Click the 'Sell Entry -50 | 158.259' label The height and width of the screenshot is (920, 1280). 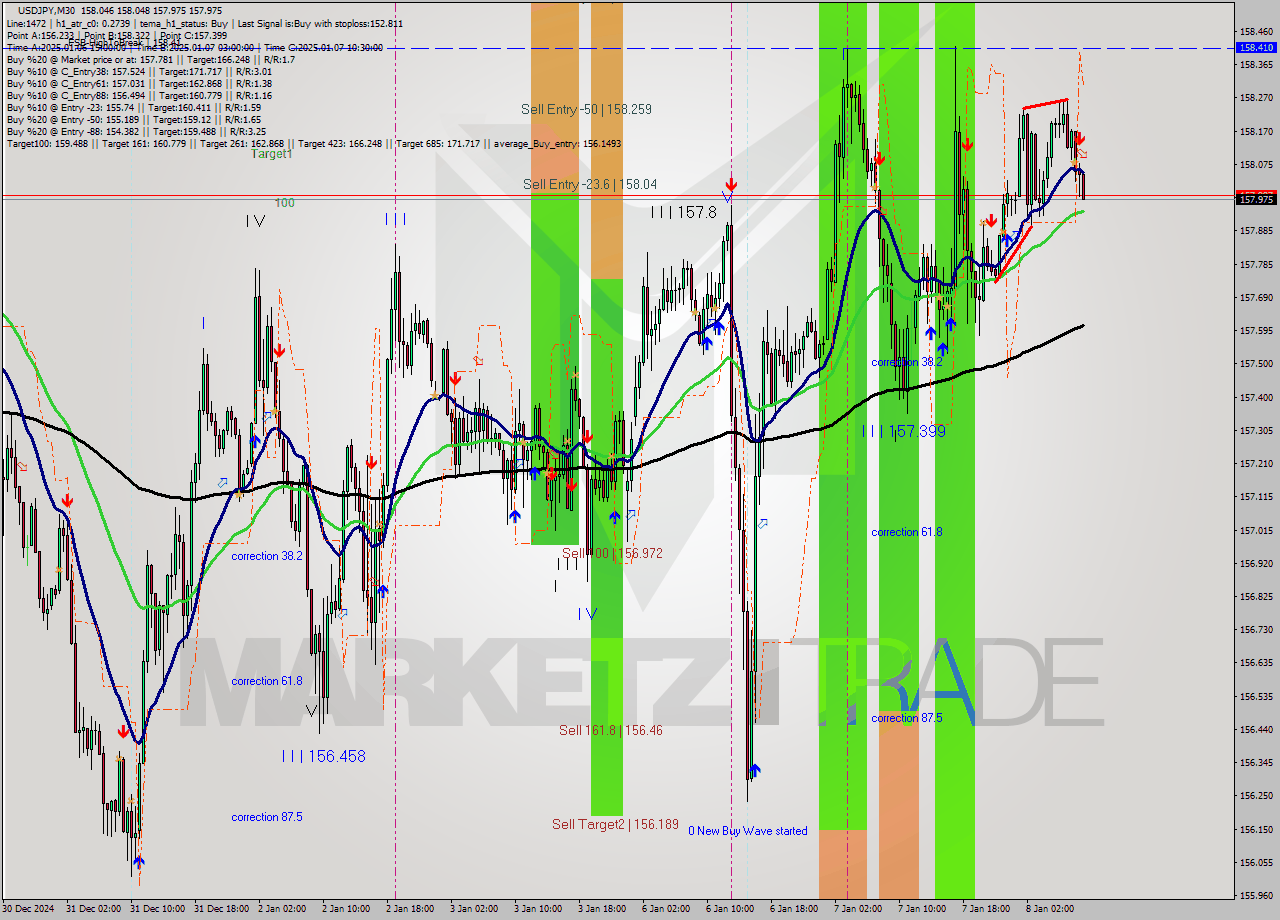(586, 109)
